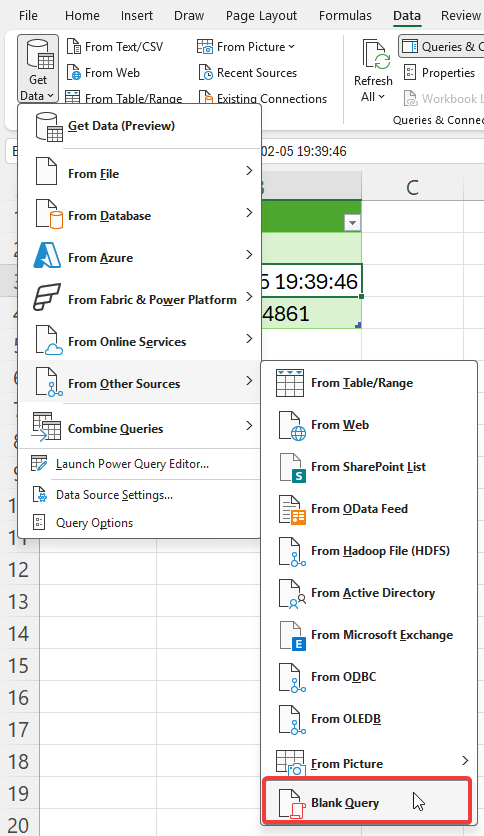Screen dimensions: 484x836
Task: Click the From ODBC icon
Action: (x=292, y=678)
